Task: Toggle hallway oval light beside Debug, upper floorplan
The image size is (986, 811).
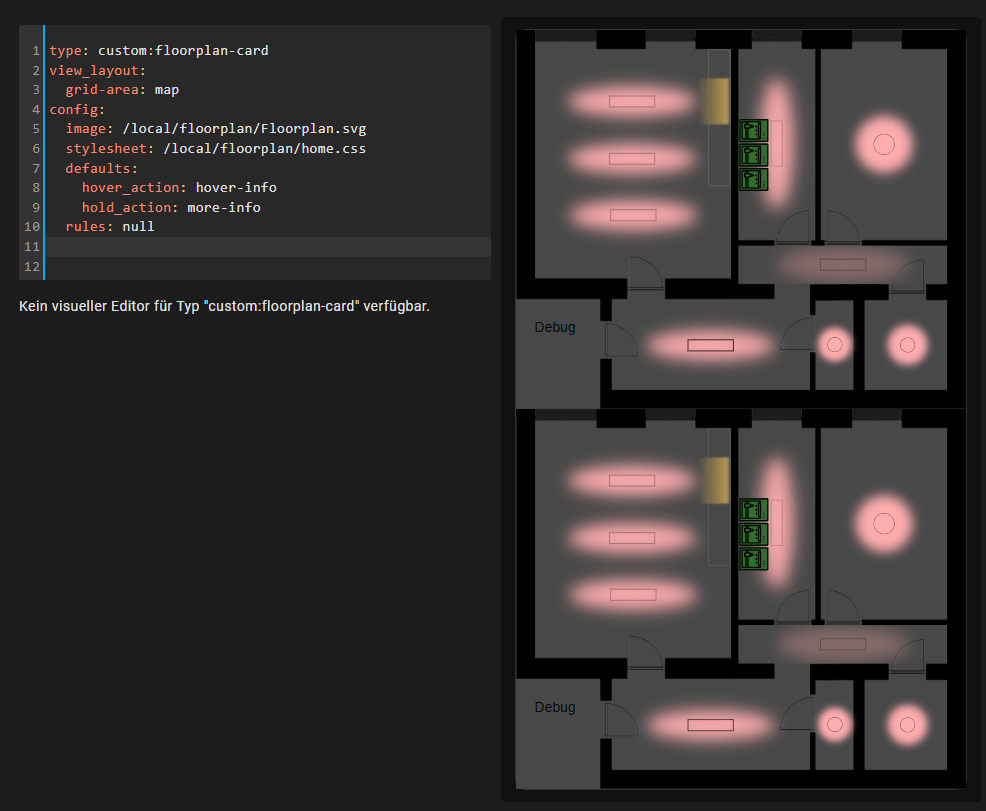Action: tap(711, 345)
